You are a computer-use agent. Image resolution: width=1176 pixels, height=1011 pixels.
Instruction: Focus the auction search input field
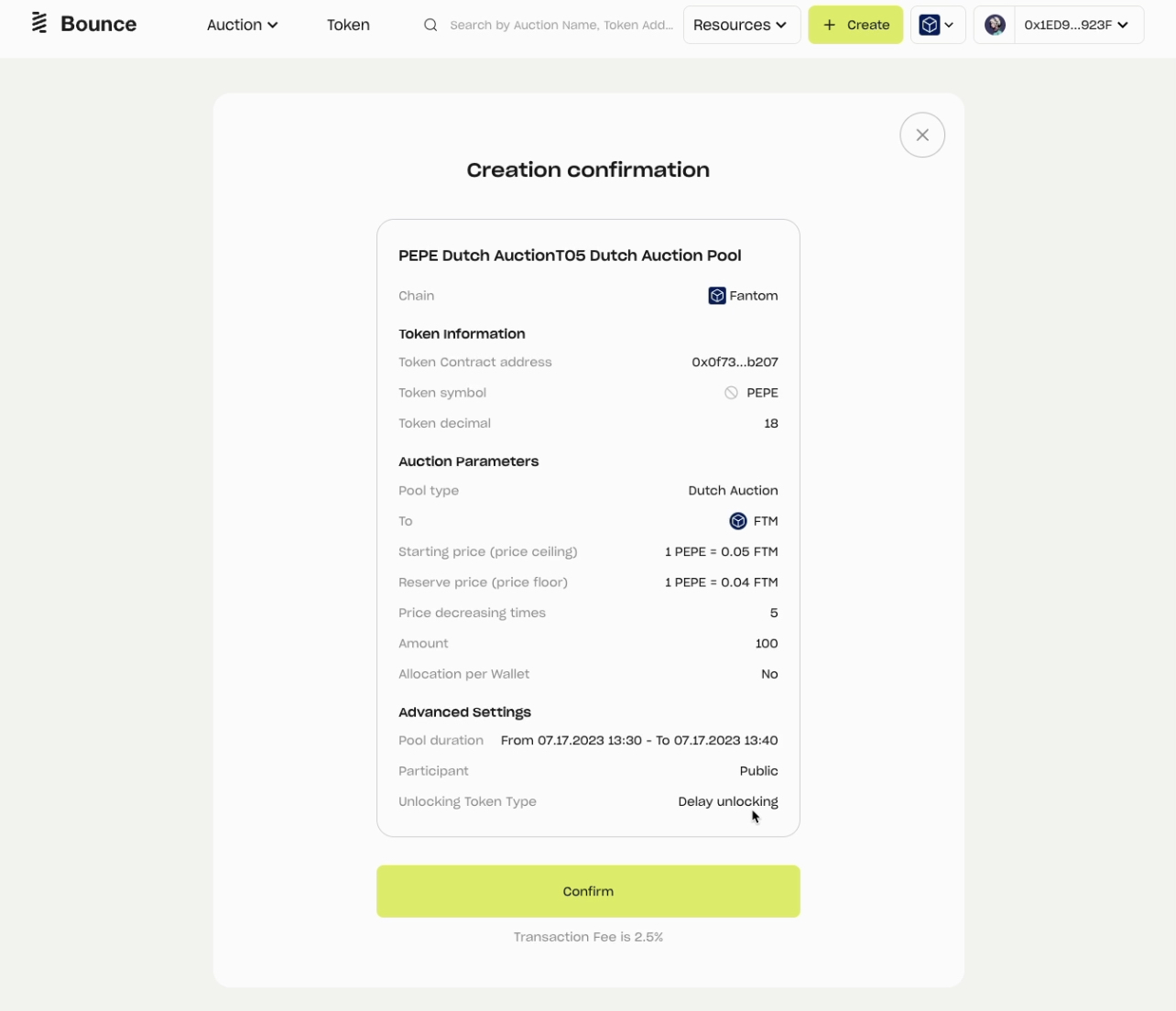point(561,25)
